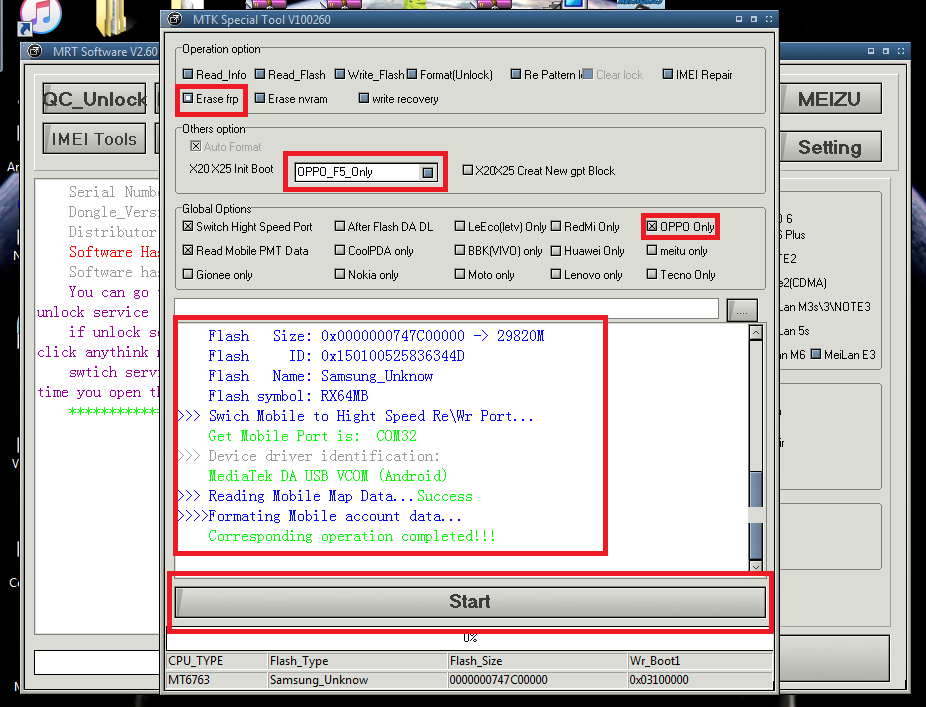The image size is (926, 707).
Task: Click the MRT Software title bar icon
Action: (x=35, y=51)
